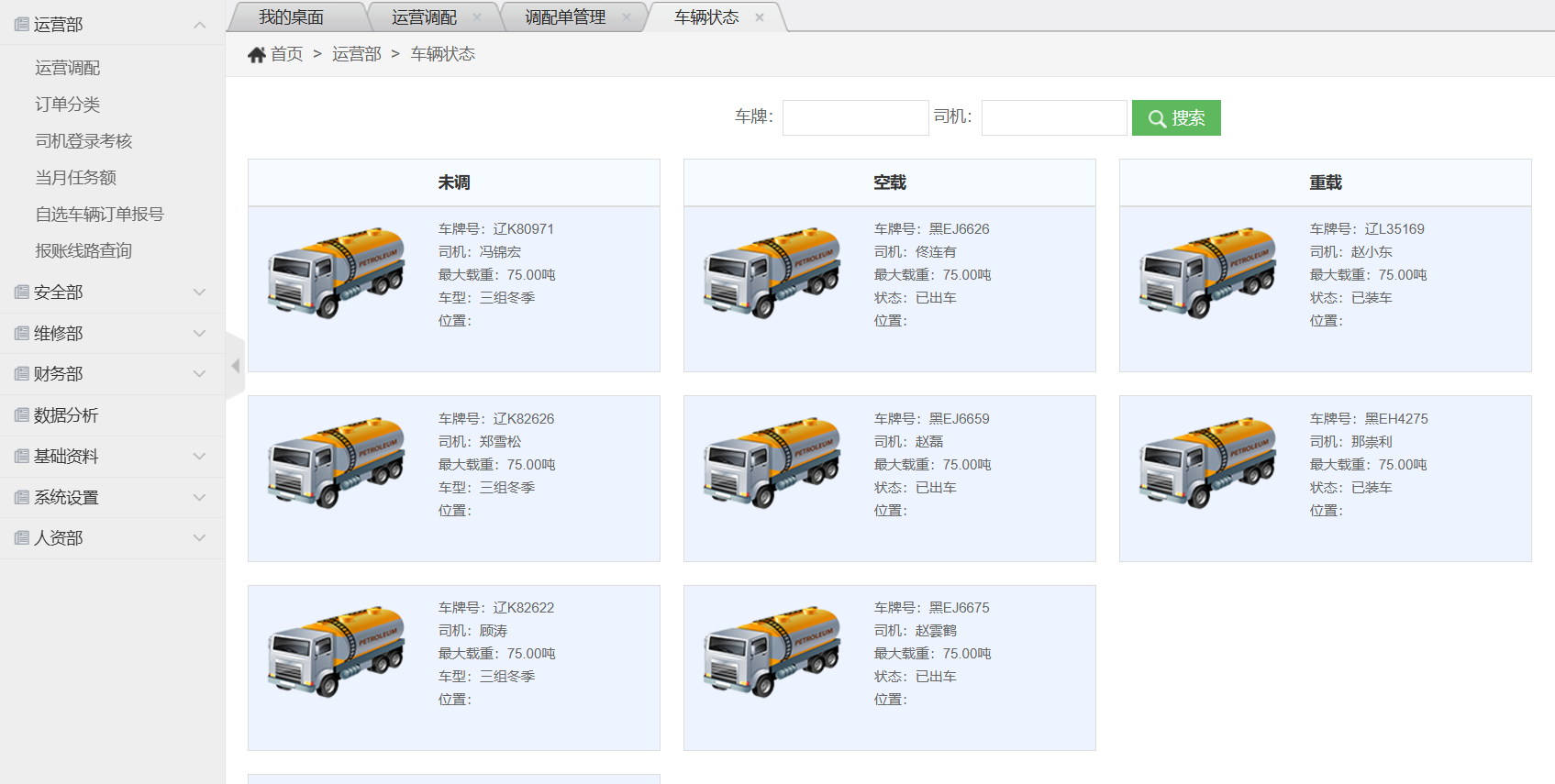1555x784 pixels.
Task: Open 报账线路查询 from the sidebar
Action: pos(83,251)
